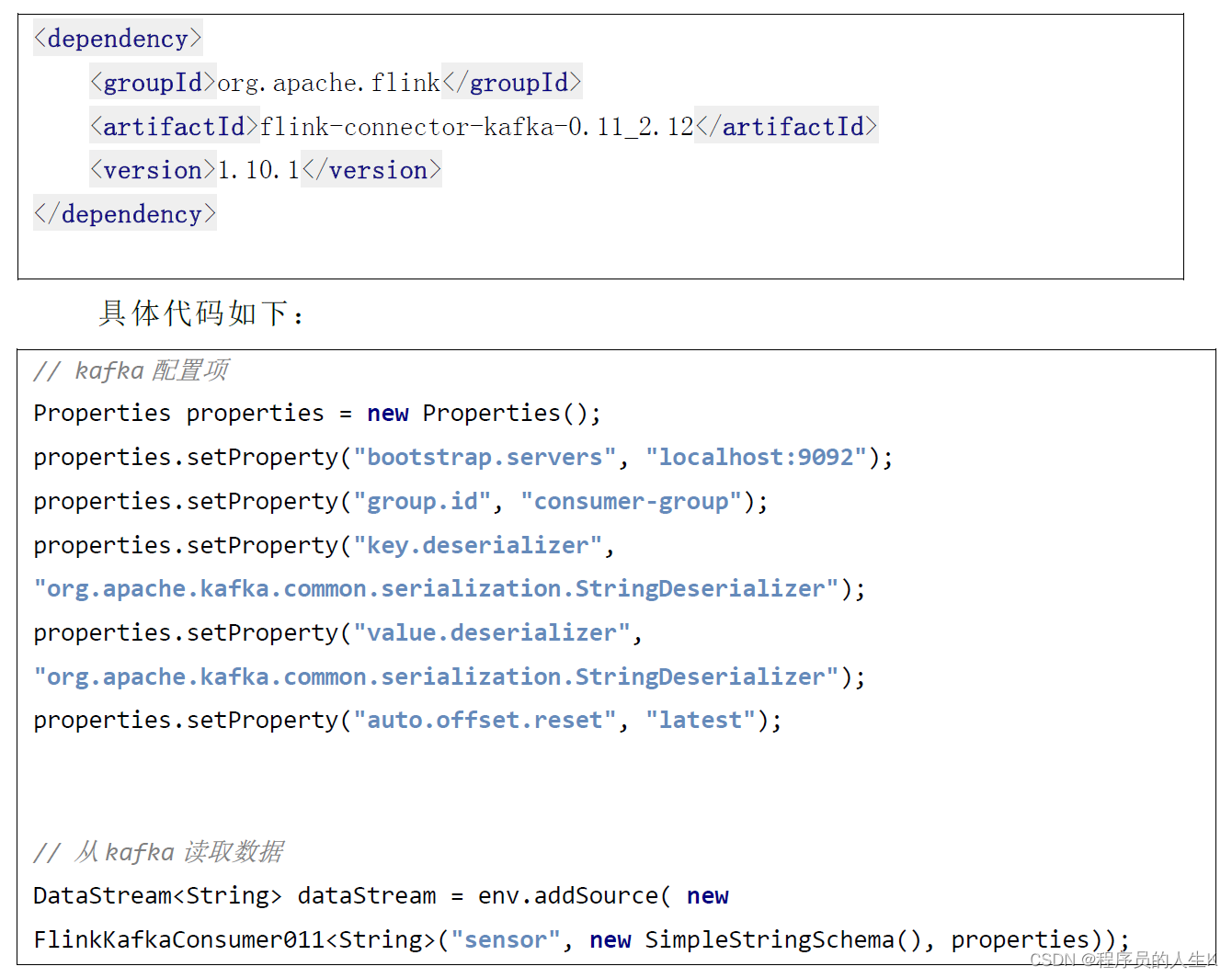This screenshot has height=978, width=1232.
Task: Click the flink-connector-kafka artifactId text
Action: pos(476,127)
